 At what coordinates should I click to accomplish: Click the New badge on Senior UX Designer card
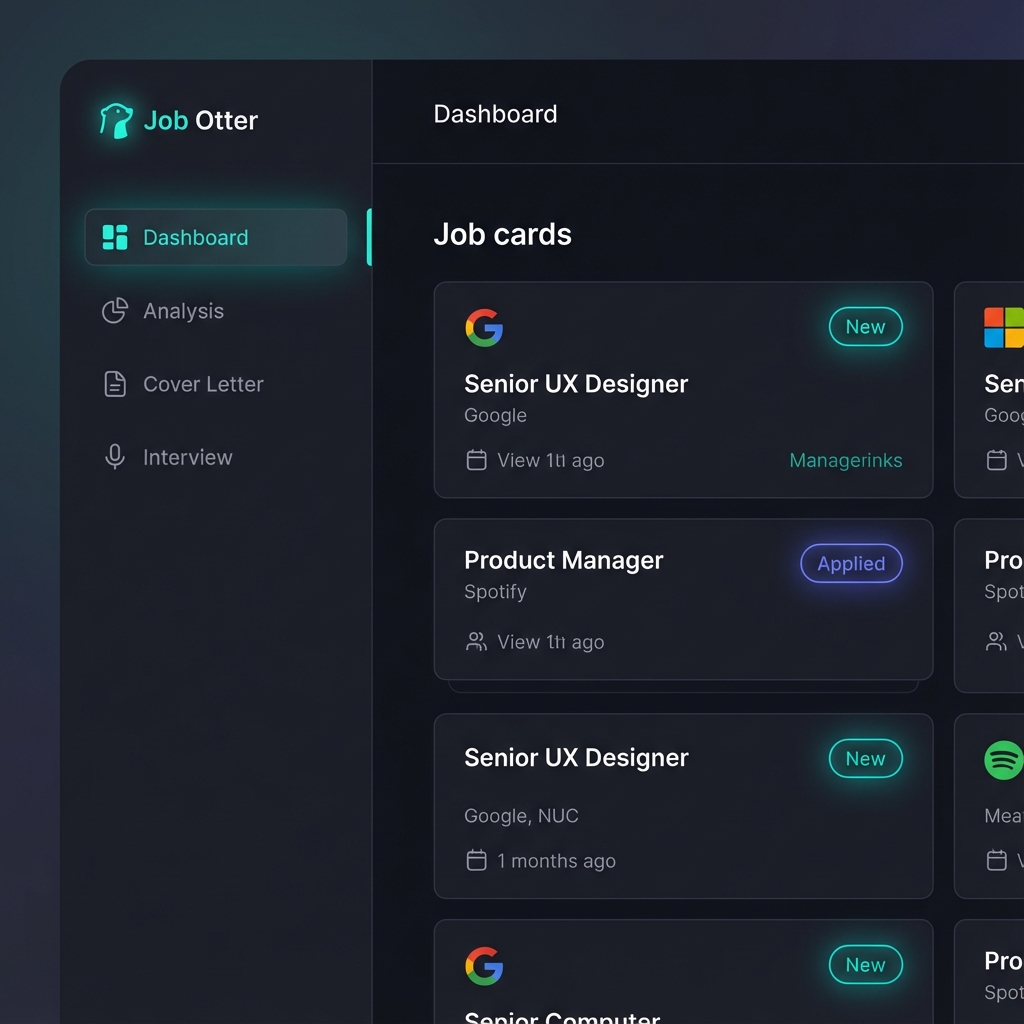pyautogui.click(x=865, y=327)
